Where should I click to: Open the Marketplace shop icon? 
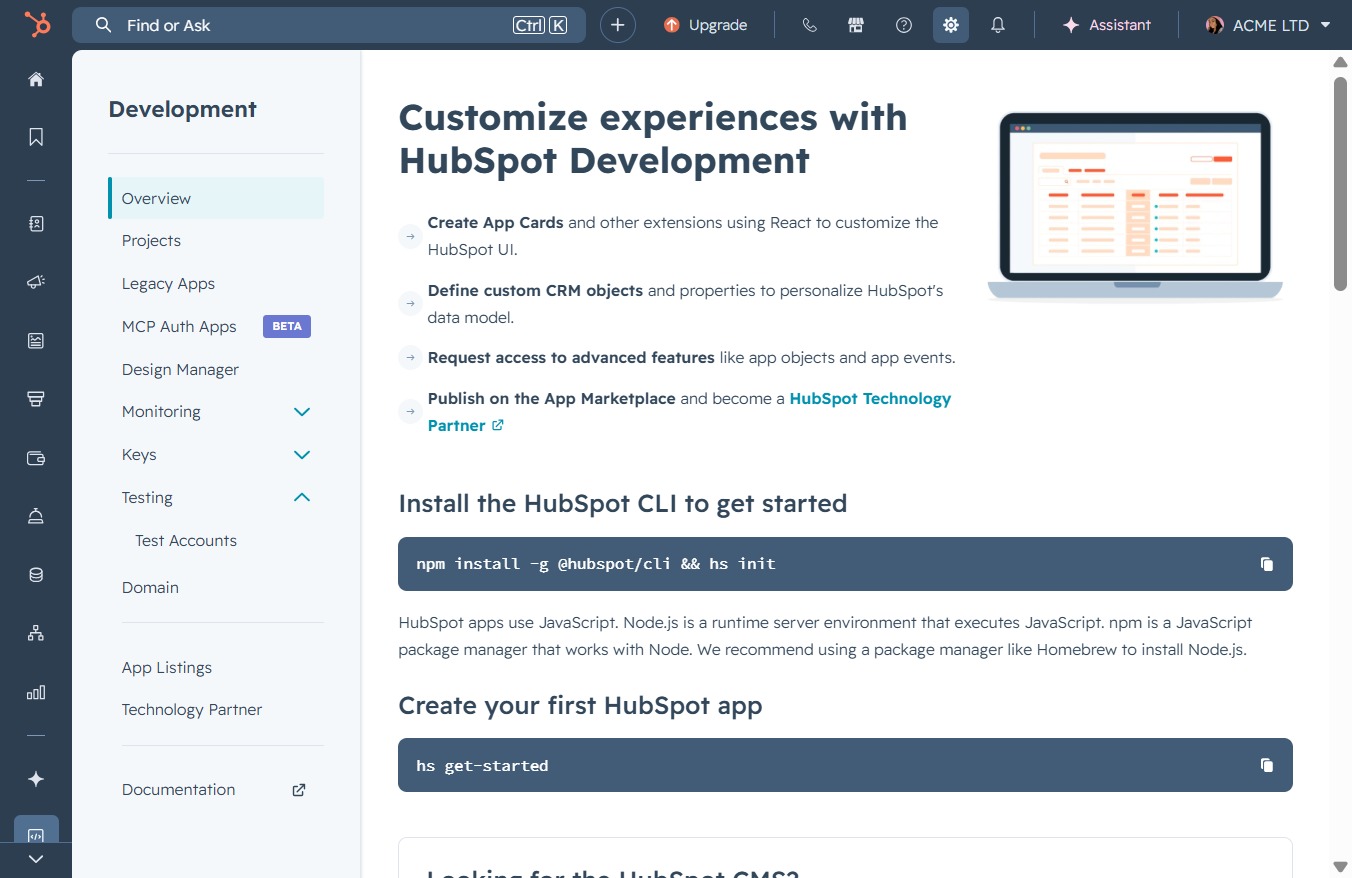(x=856, y=25)
